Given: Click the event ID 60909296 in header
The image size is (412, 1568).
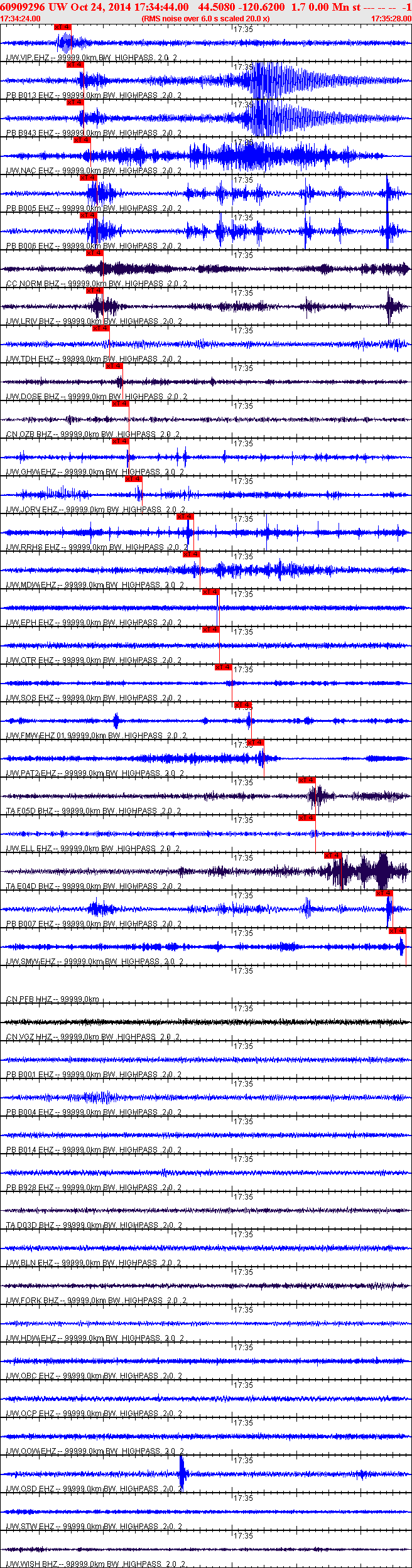Looking at the screenshot, I should [23, 7].
